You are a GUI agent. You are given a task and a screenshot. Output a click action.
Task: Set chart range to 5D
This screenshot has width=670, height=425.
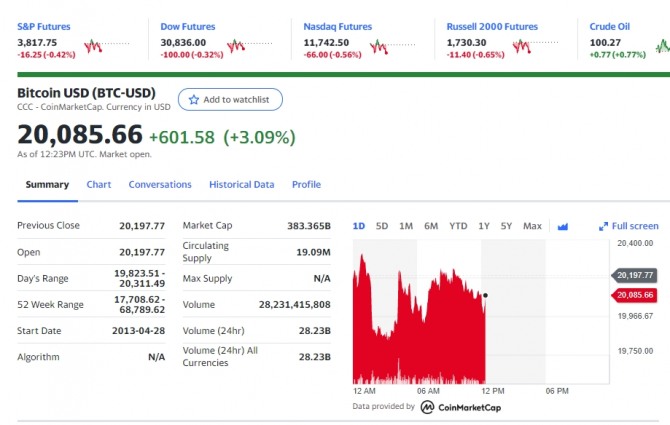(382, 226)
